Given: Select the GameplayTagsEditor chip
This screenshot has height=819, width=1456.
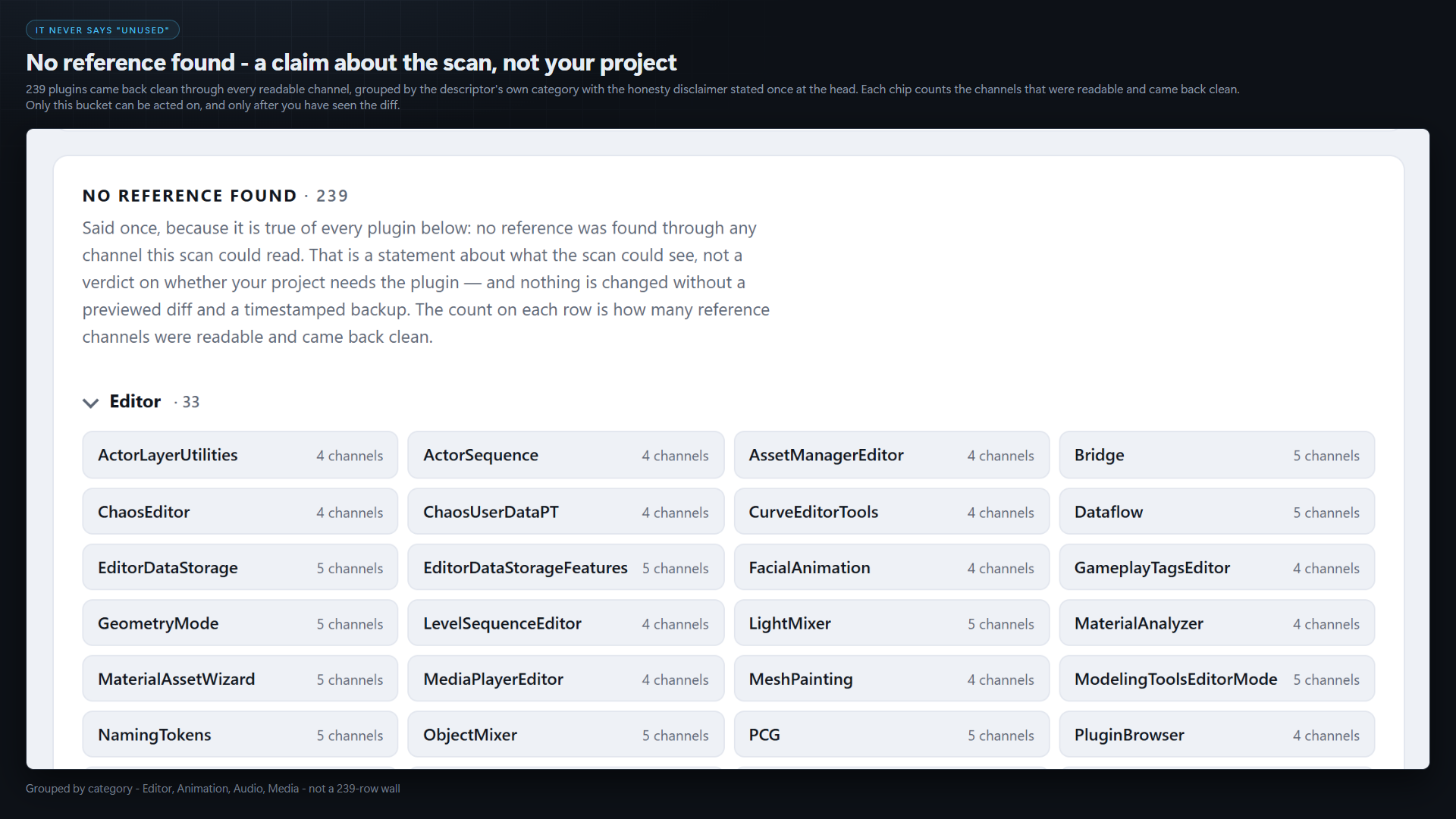Looking at the screenshot, I should [1217, 567].
